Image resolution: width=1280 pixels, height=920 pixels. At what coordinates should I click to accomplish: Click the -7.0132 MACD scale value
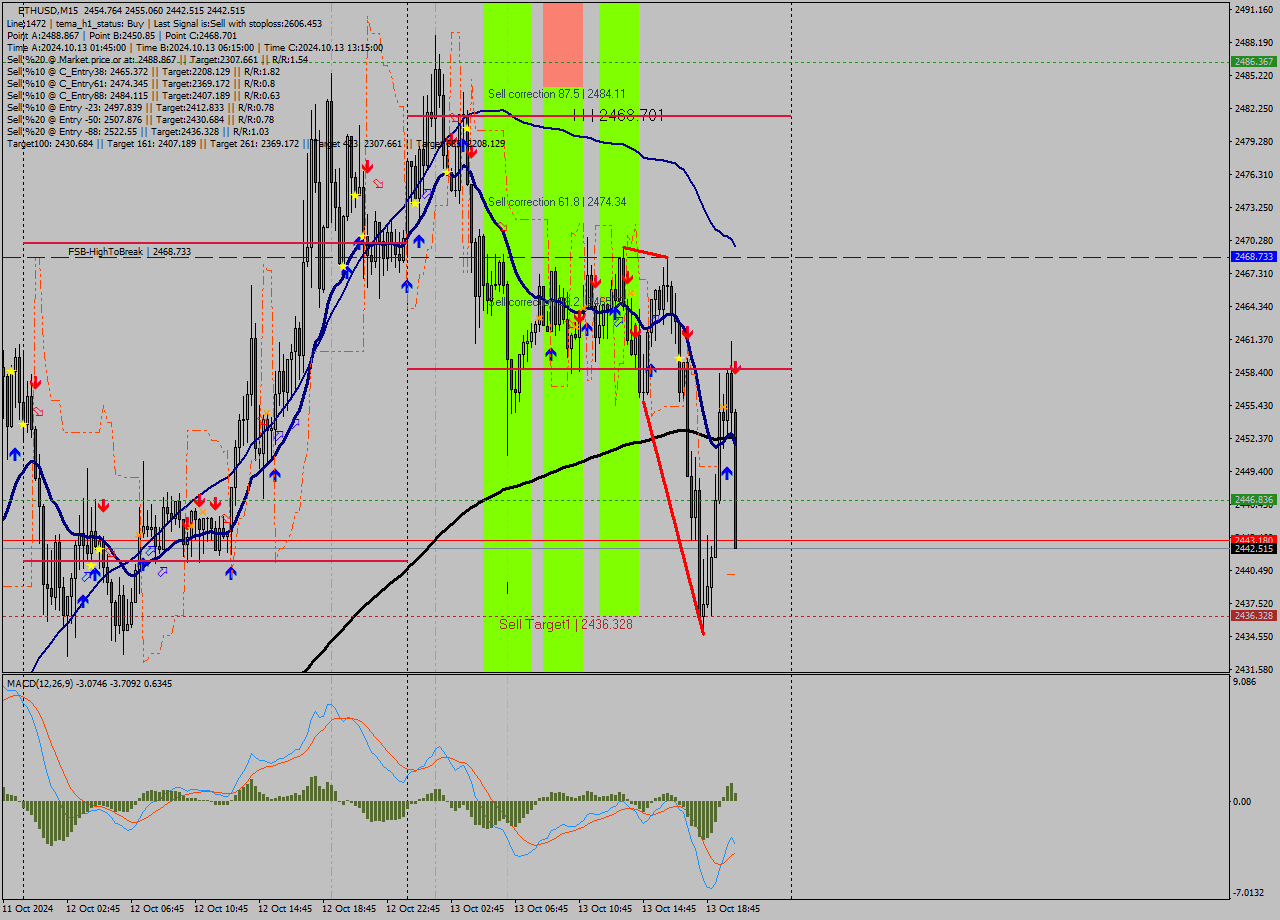1250,893
